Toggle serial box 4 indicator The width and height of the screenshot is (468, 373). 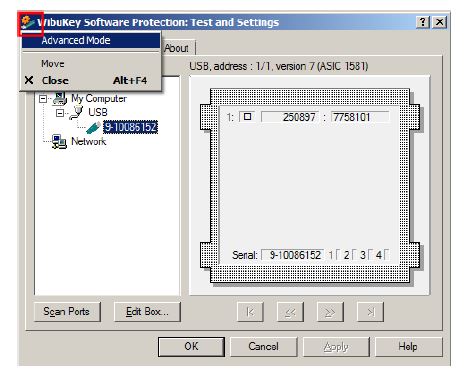click(387, 255)
